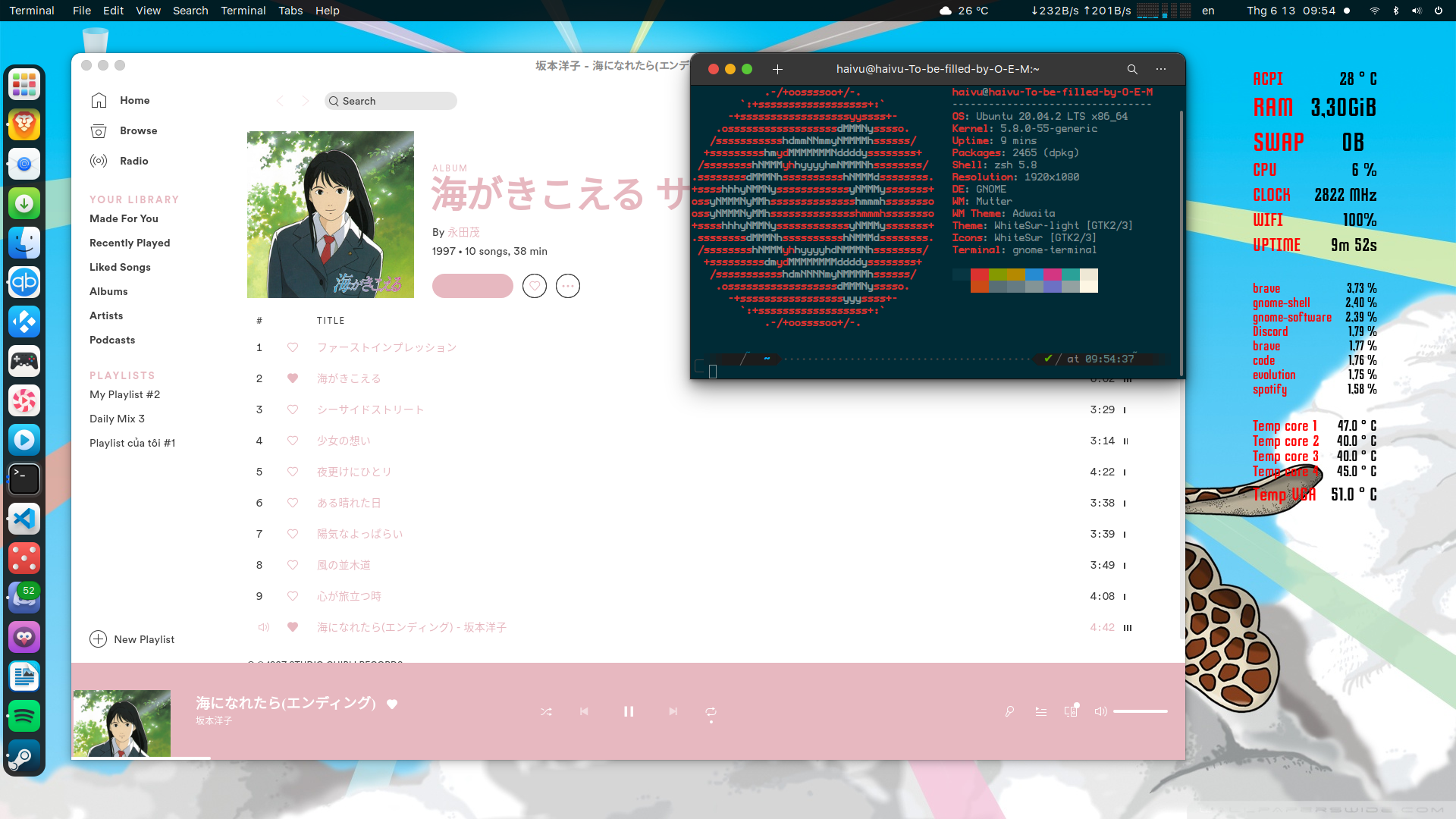Viewport: 1456px width, 819px height.
Task: Open the File menu
Action: [82, 11]
